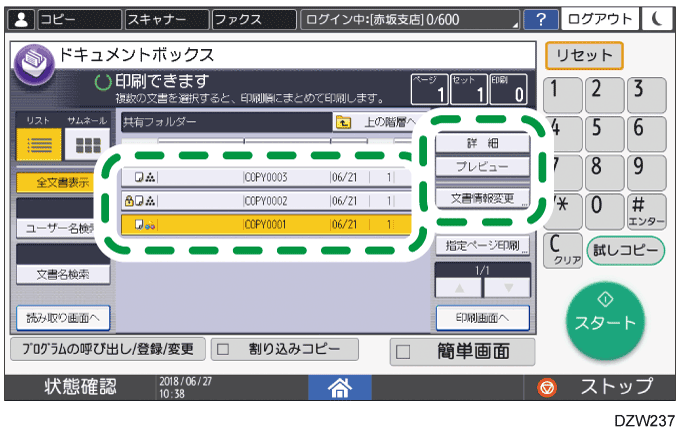Open 状態確認 status check
Image resolution: width=679 pixels, height=431 pixels.
pyautogui.click(x=81, y=387)
